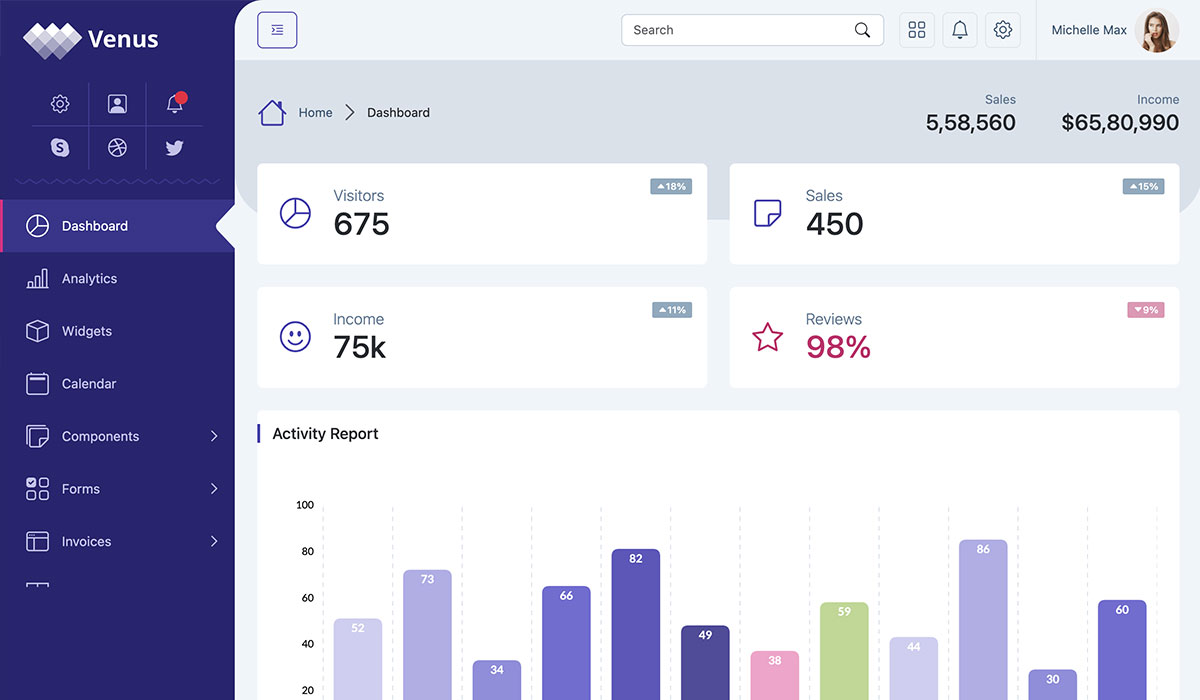Expand the Components submenu chevron
The width and height of the screenshot is (1200, 700).
point(214,436)
